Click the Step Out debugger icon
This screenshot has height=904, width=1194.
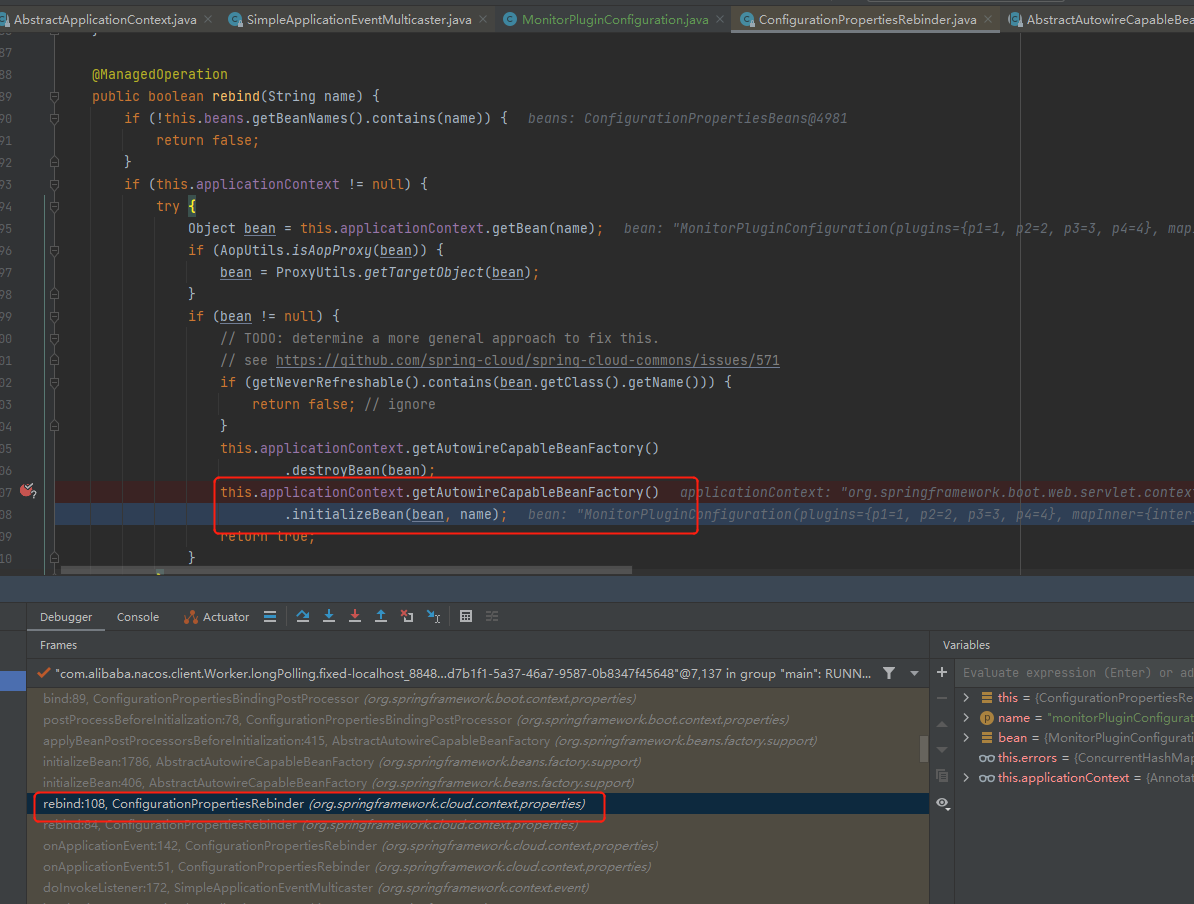pyautogui.click(x=381, y=617)
